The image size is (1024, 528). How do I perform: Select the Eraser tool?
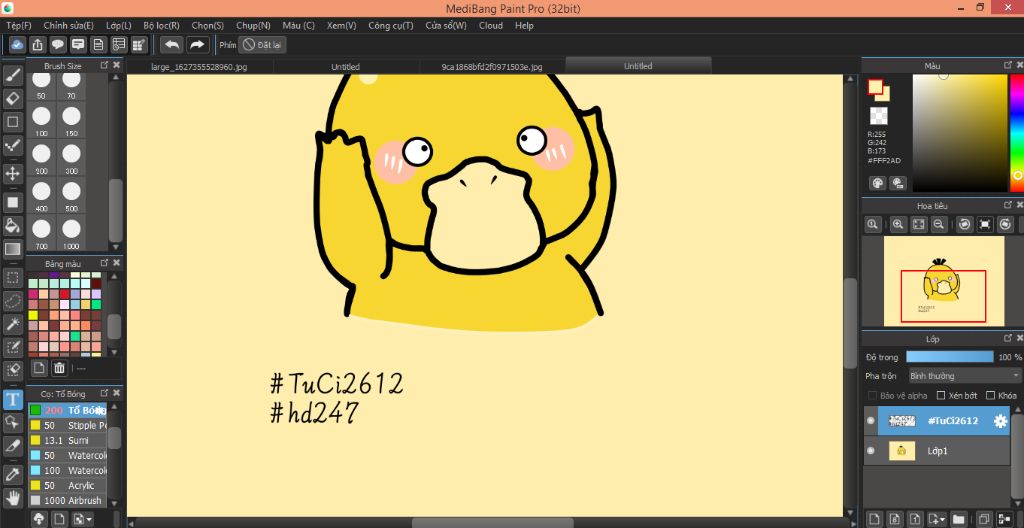[12, 98]
